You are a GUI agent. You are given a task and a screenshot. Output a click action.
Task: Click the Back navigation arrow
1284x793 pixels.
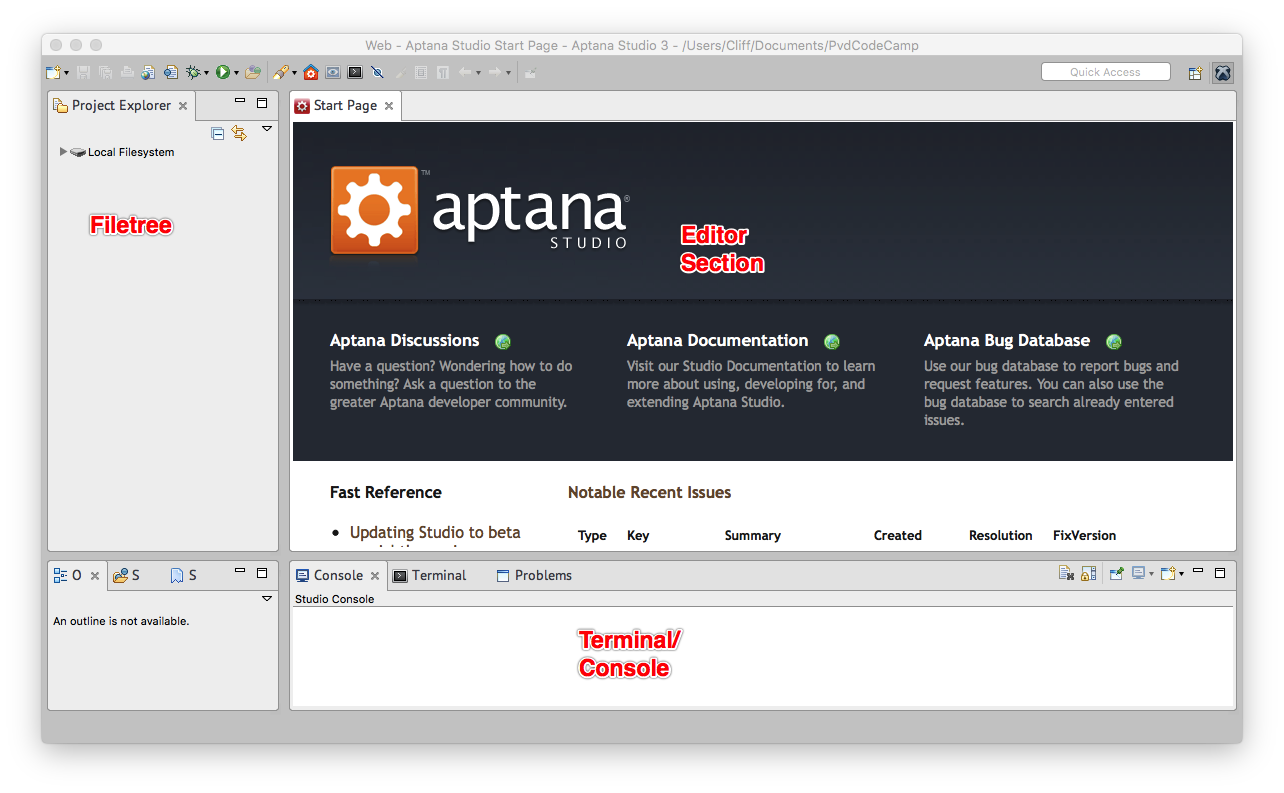tap(465, 72)
